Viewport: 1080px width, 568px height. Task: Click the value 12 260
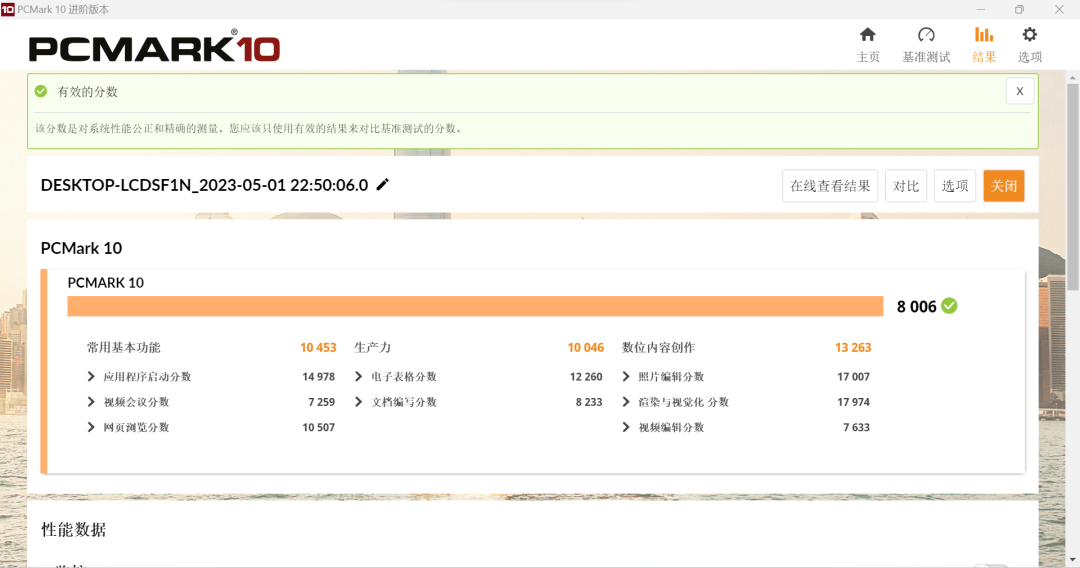tap(586, 377)
